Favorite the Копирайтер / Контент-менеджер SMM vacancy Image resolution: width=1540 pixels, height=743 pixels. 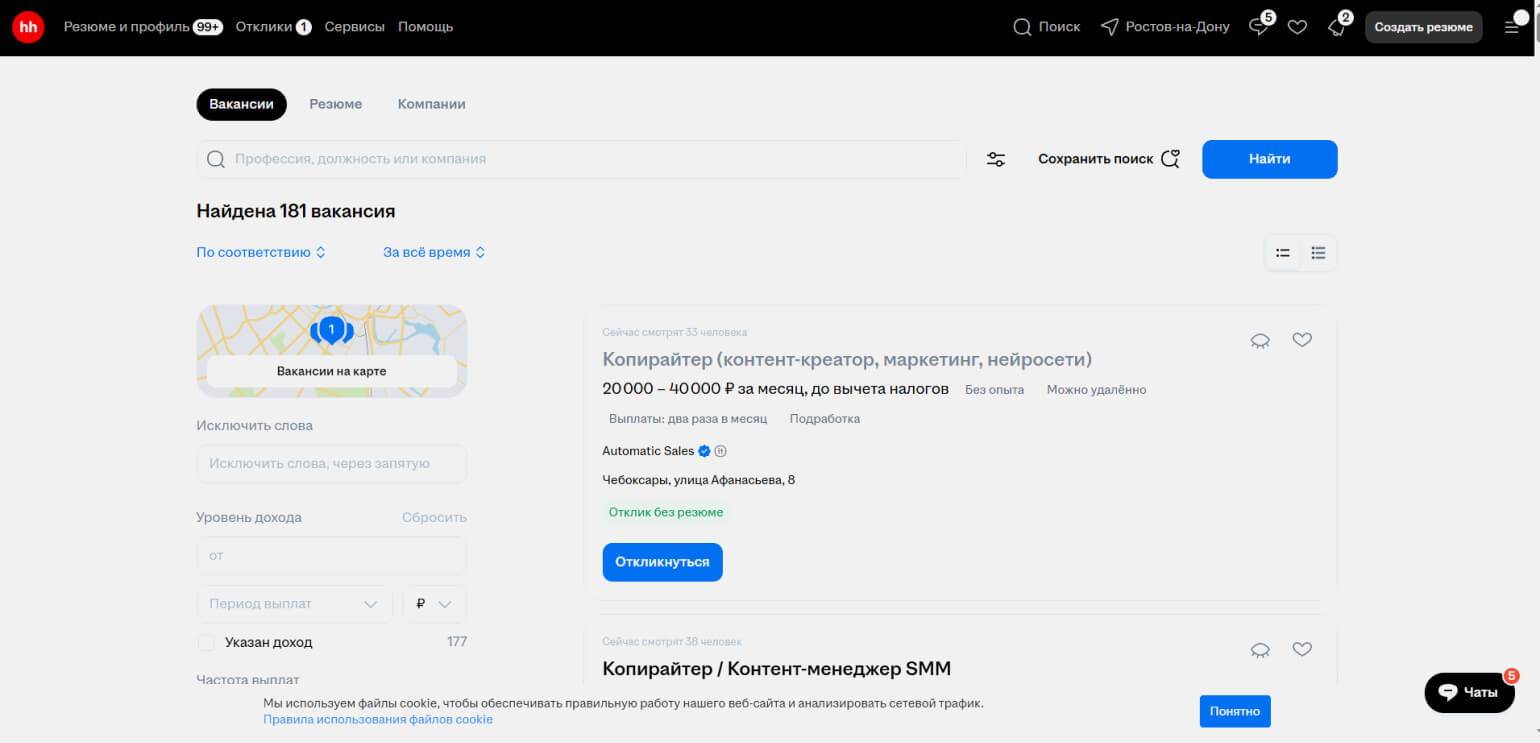click(1301, 649)
